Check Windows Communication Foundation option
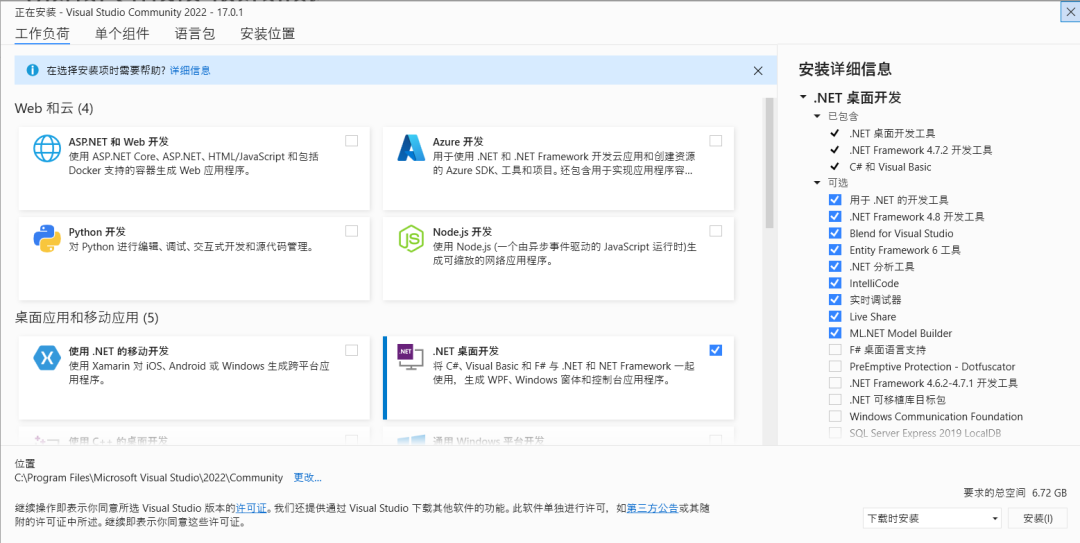1080x543 pixels. tap(835, 416)
